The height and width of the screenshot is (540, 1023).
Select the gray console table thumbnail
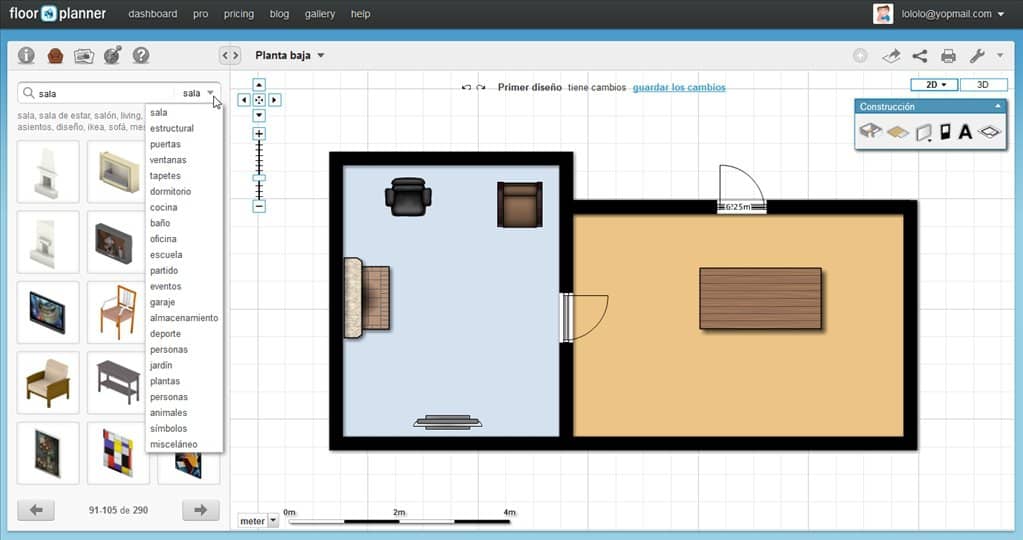118,383
